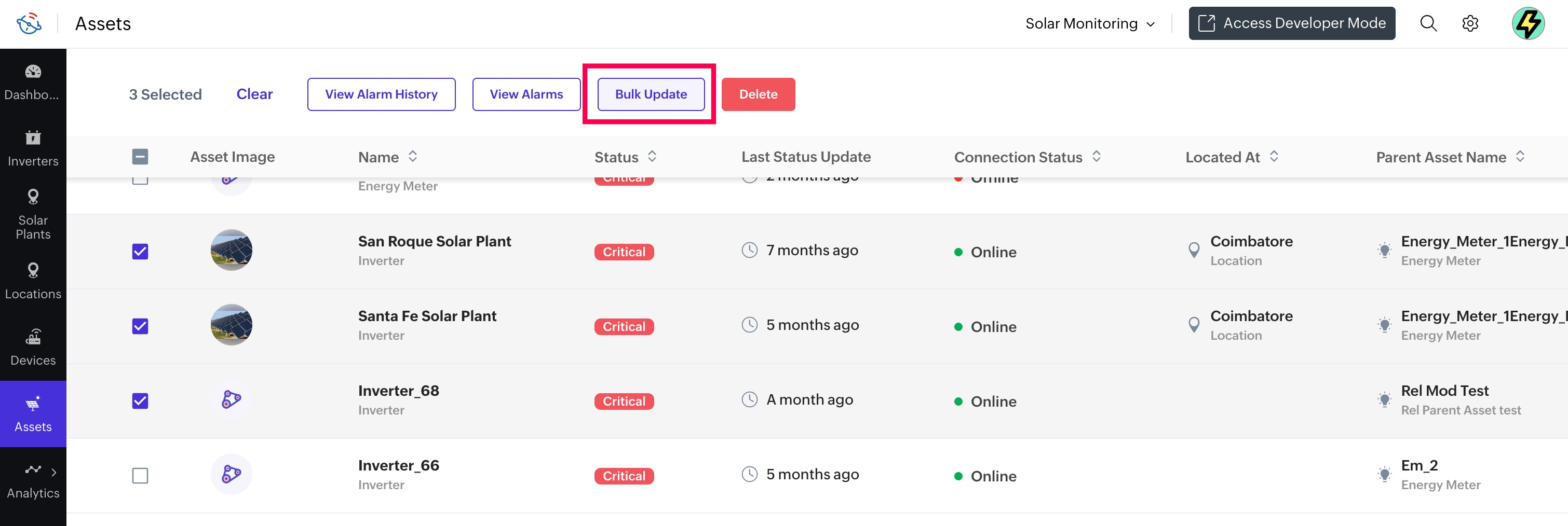Click the lightning bolt profile avatar

1527,24
